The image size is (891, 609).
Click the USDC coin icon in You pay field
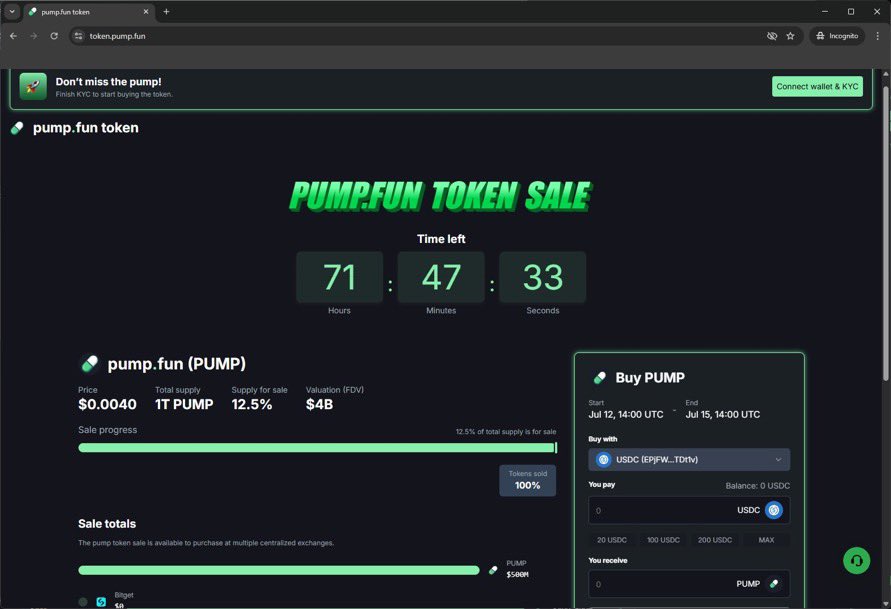(x=773, y=510)
